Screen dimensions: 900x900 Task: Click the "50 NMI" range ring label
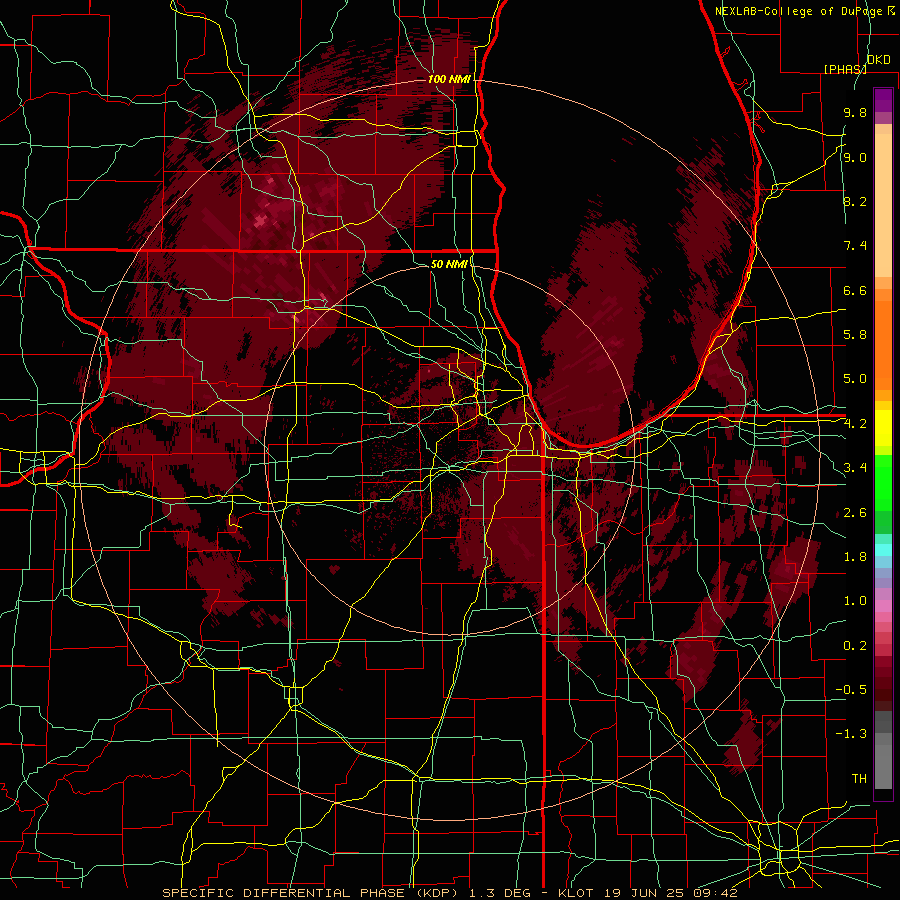pos(449,264)
